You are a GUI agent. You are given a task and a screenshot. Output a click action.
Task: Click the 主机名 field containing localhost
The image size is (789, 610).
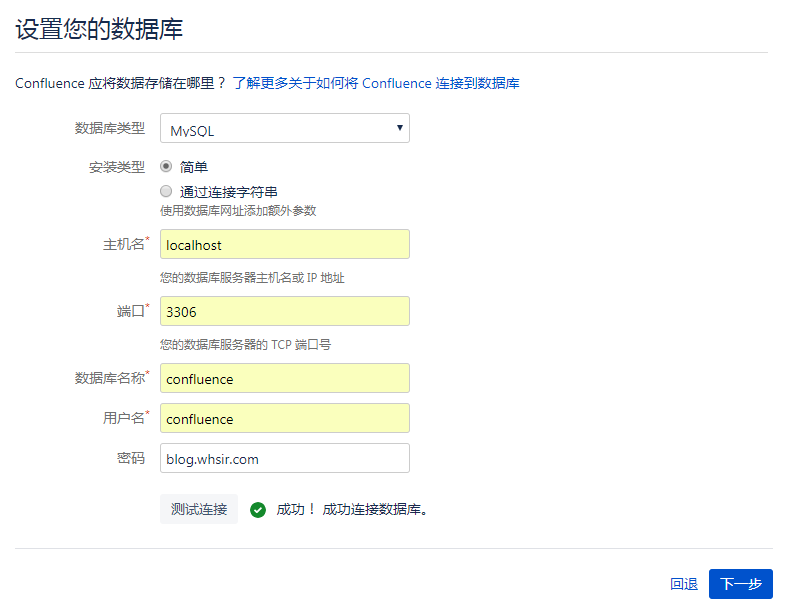coord(285,244)
